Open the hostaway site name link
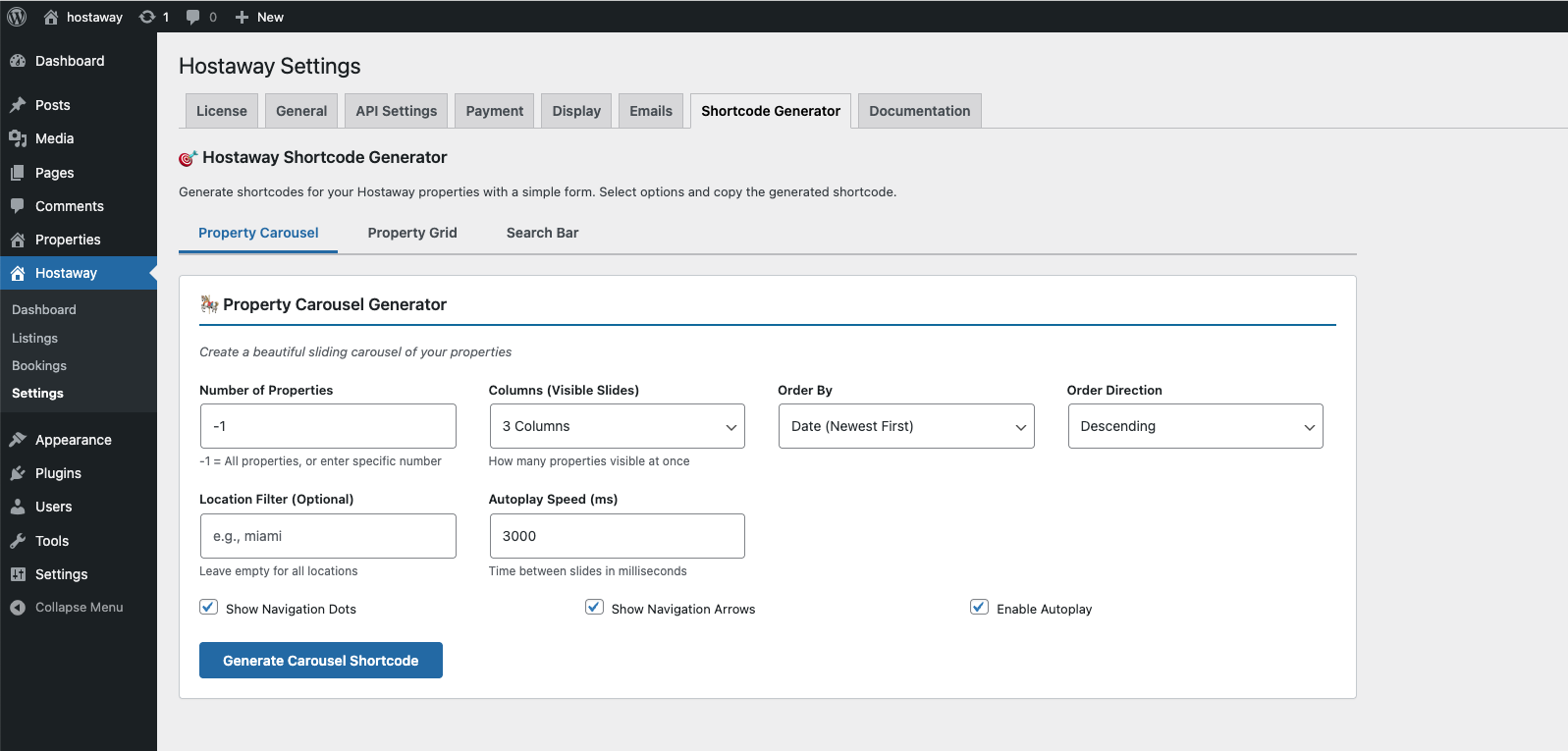The height and width of the screenshot is (751, 1568). coord(94,17)
